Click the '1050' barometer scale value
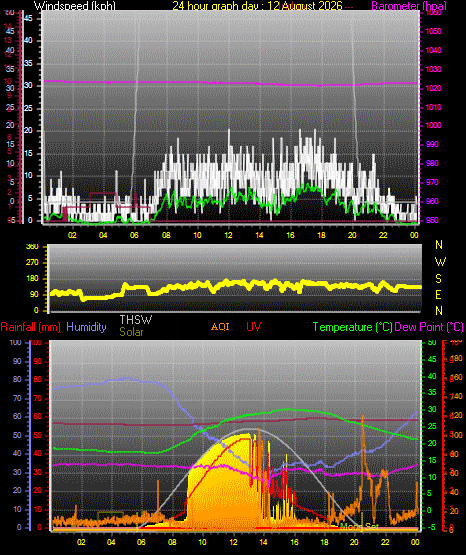The width and height of the screenshot is (466, 555). (x=433, y=32)
